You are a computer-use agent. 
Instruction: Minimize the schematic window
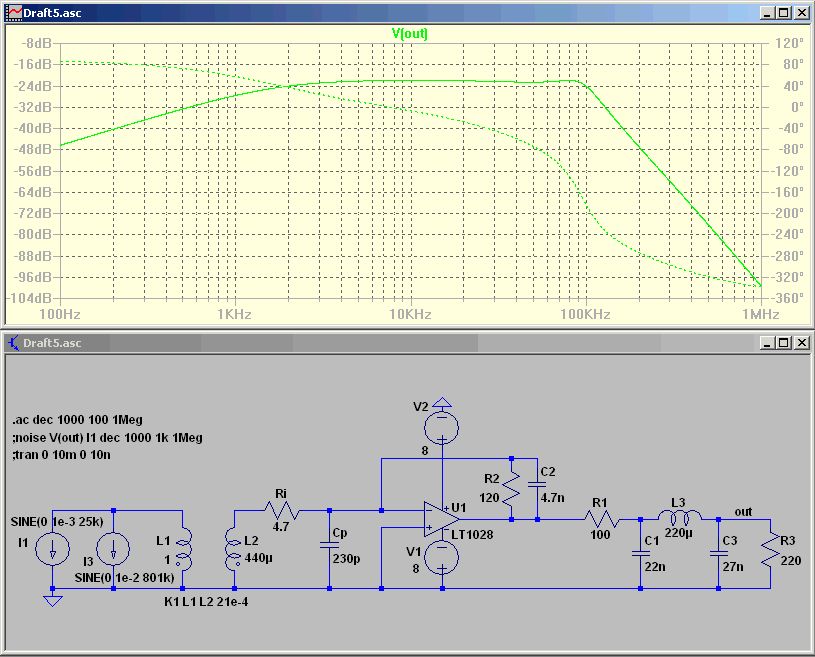[x=767, y=343]
